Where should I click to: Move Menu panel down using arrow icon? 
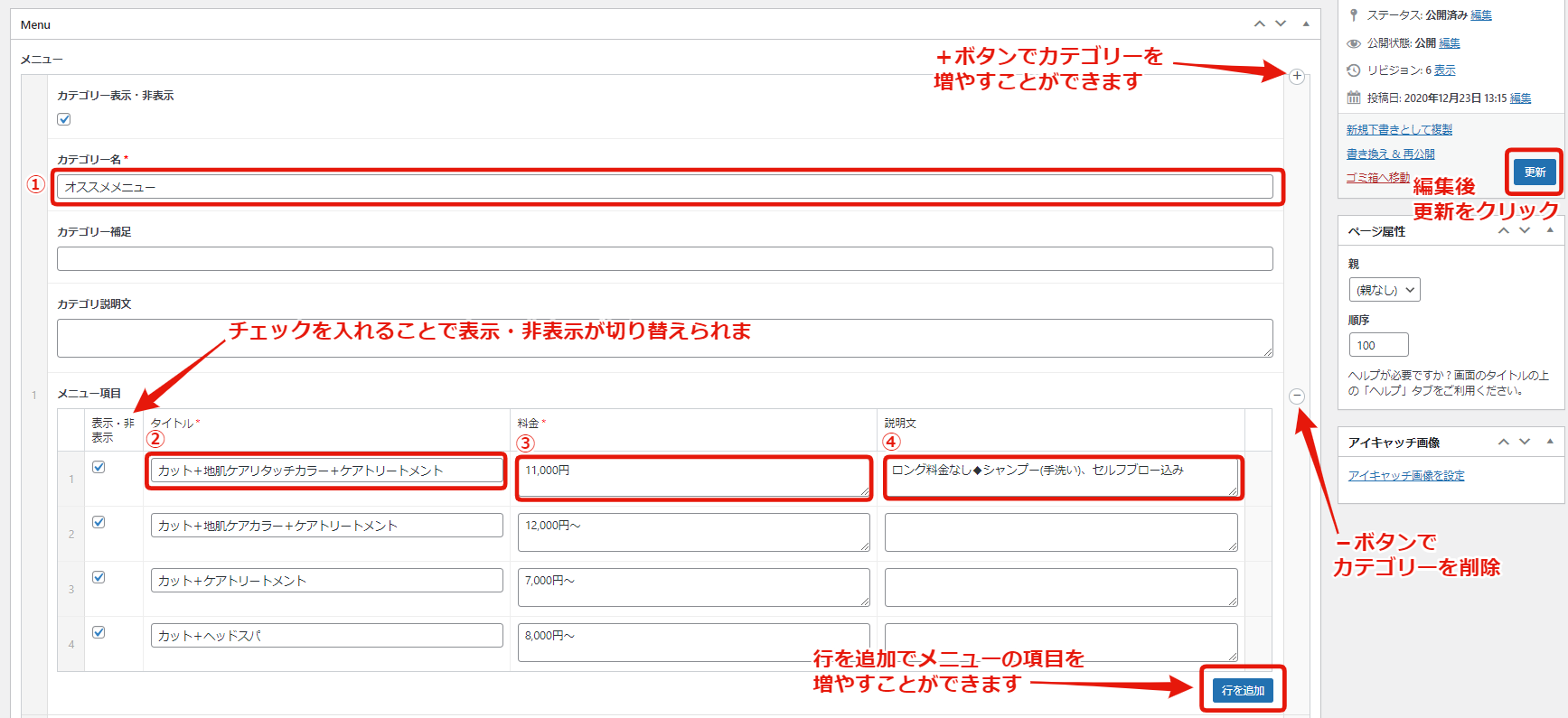1281,24
